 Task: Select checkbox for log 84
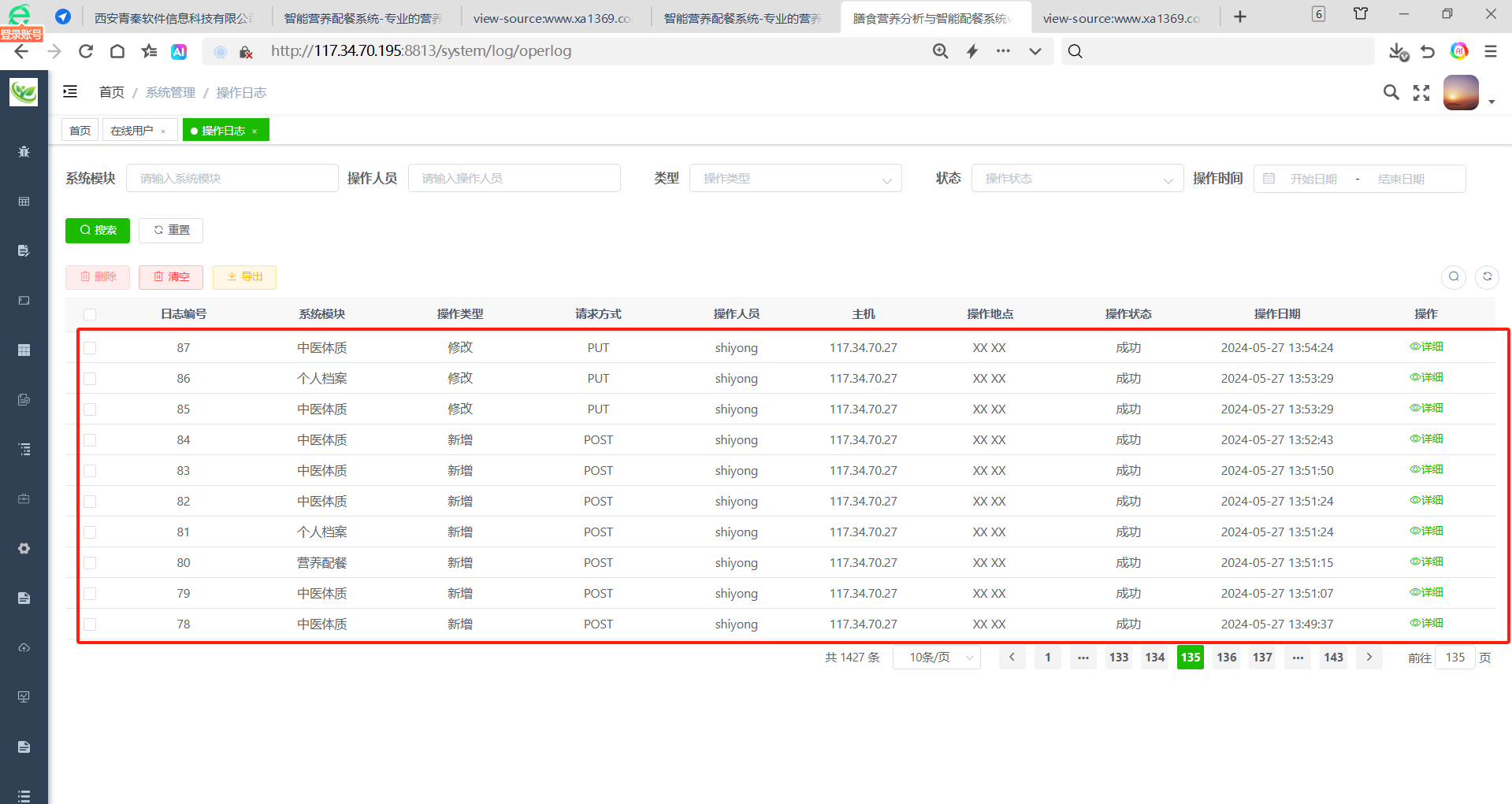tap(90, 440)
